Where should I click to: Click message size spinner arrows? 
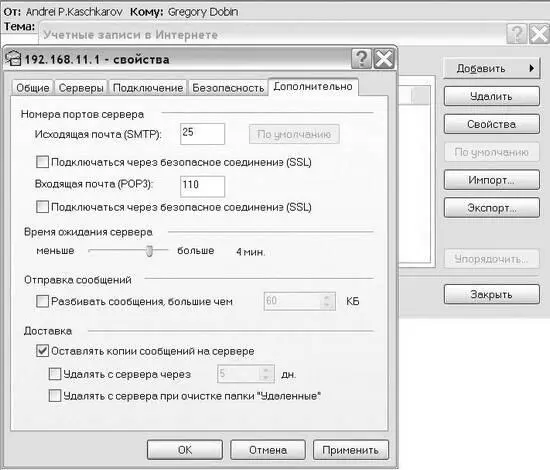327,301
